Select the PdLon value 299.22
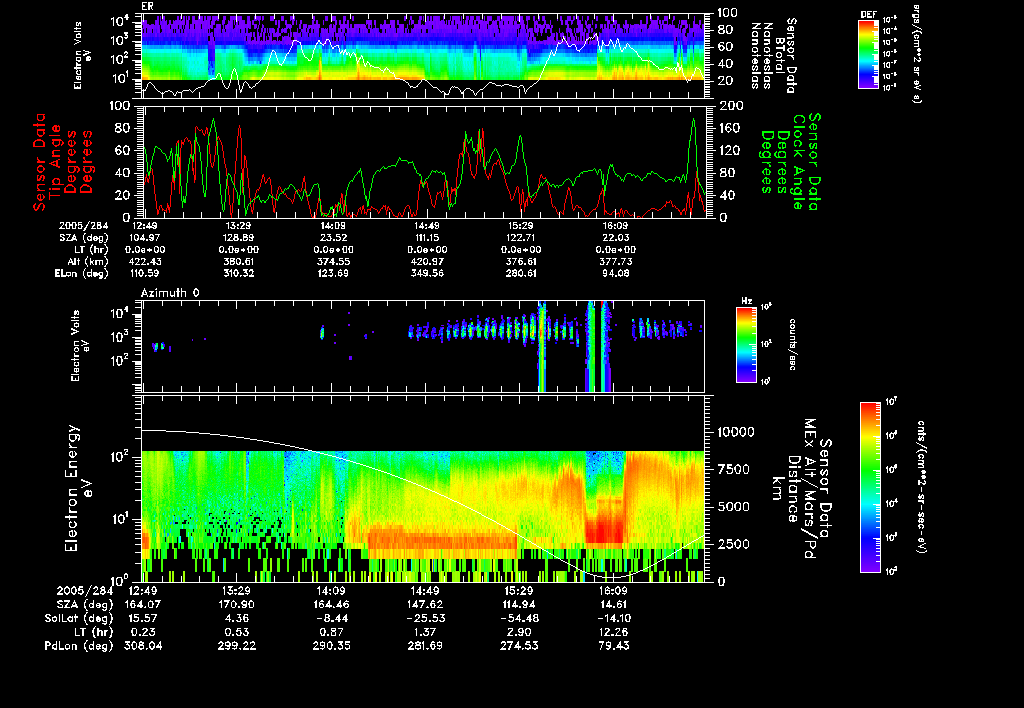 pos(236,645)
